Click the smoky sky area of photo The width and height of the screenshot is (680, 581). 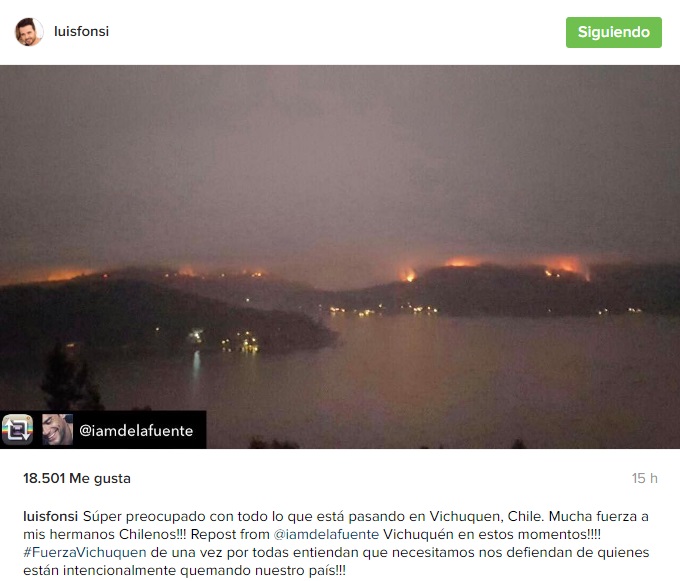click(x=340, y=160)
